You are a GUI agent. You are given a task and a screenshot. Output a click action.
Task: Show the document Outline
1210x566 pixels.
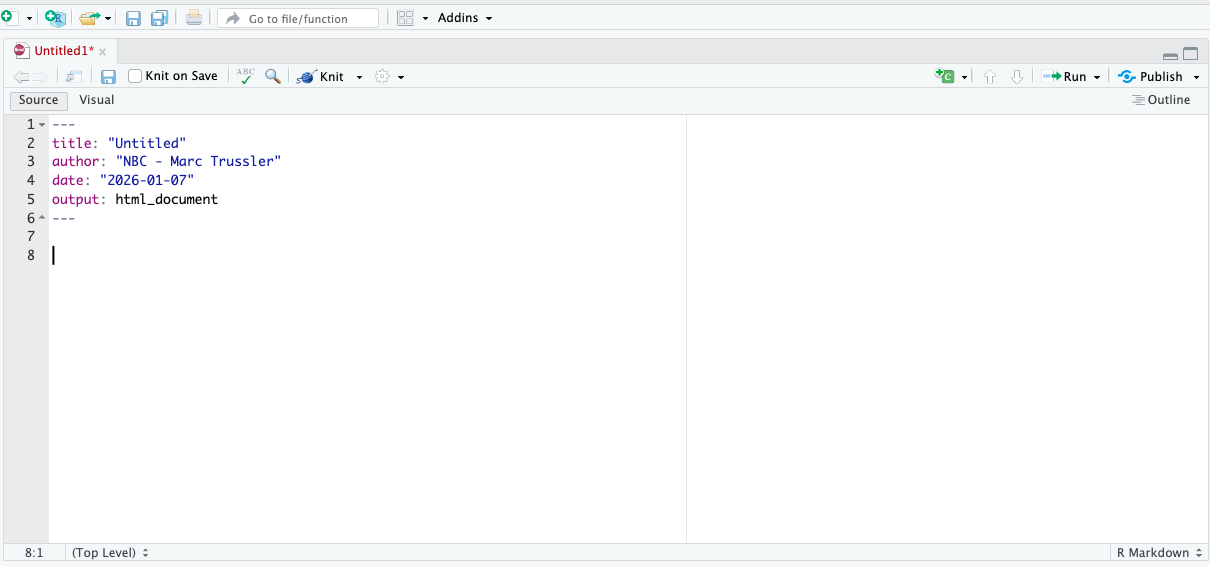(x=1161, y=100)
